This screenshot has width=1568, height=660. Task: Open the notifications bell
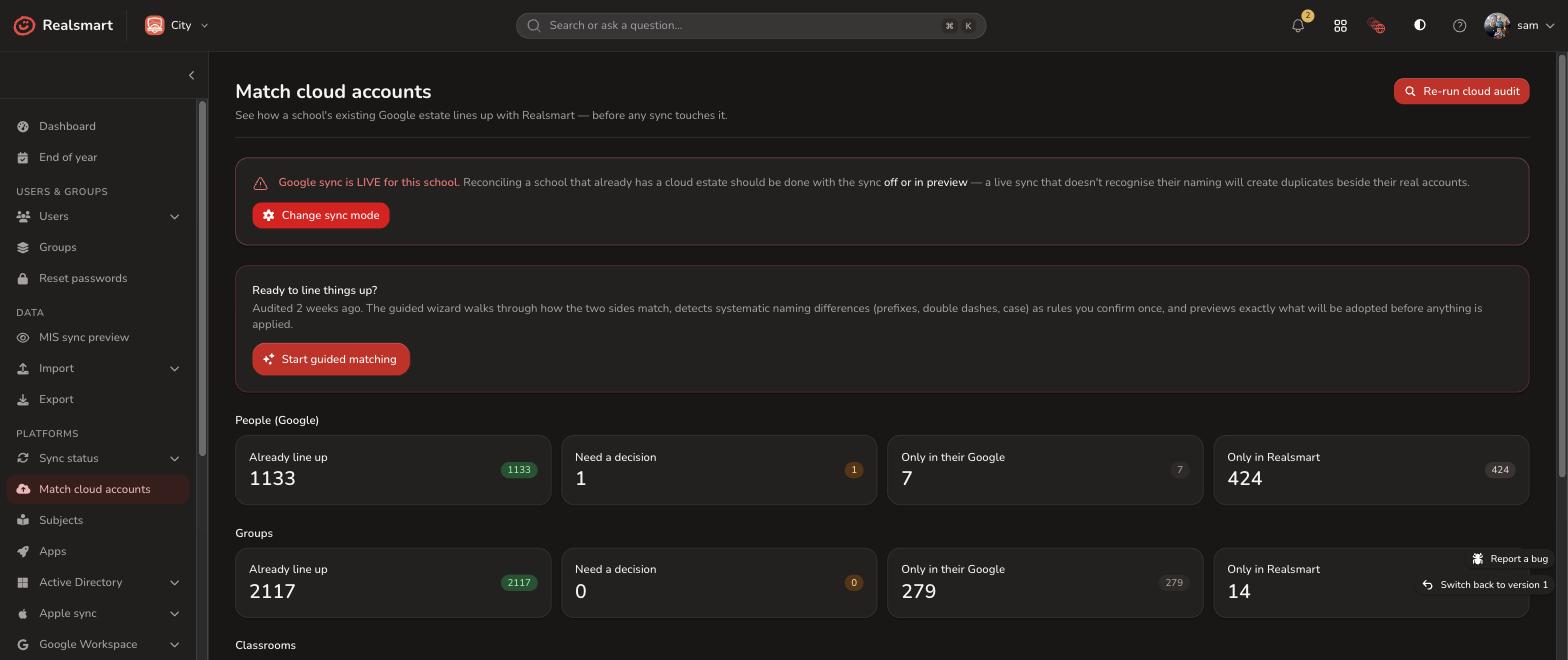(x=1298, y=26)
